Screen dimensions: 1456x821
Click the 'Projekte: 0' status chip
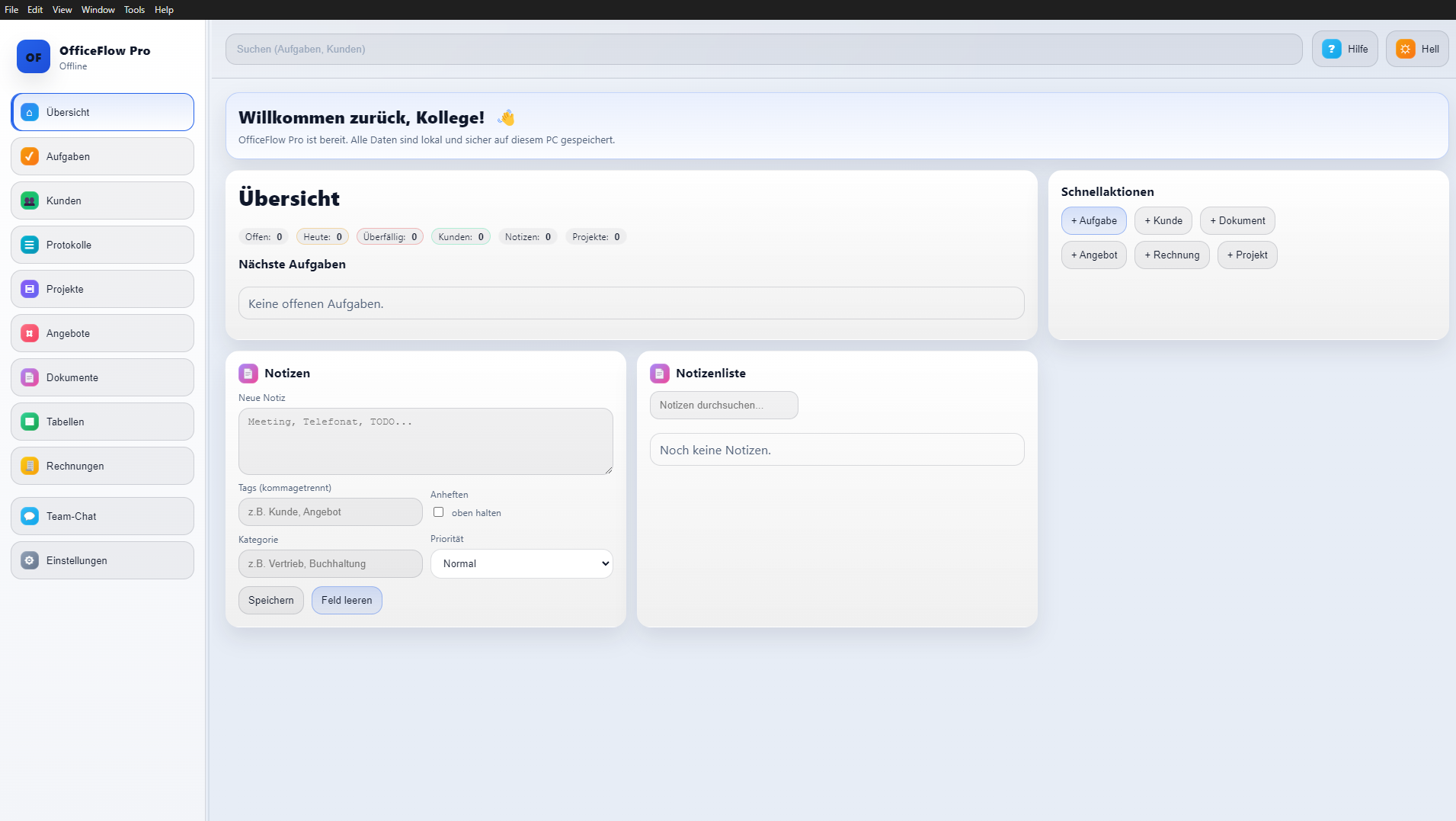596,236
